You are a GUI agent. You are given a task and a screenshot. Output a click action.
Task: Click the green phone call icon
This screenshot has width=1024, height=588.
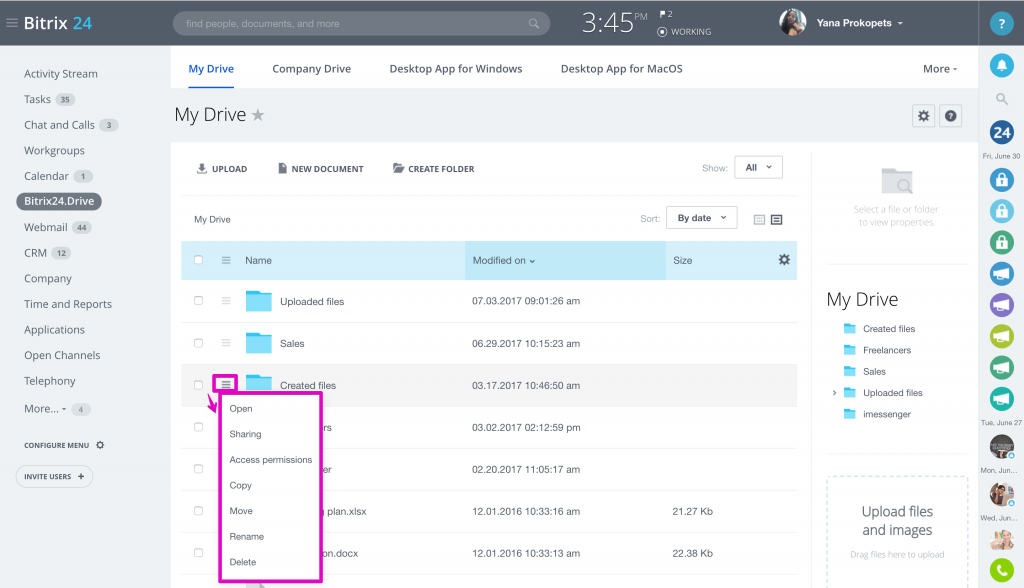[x=1002, y=570]
